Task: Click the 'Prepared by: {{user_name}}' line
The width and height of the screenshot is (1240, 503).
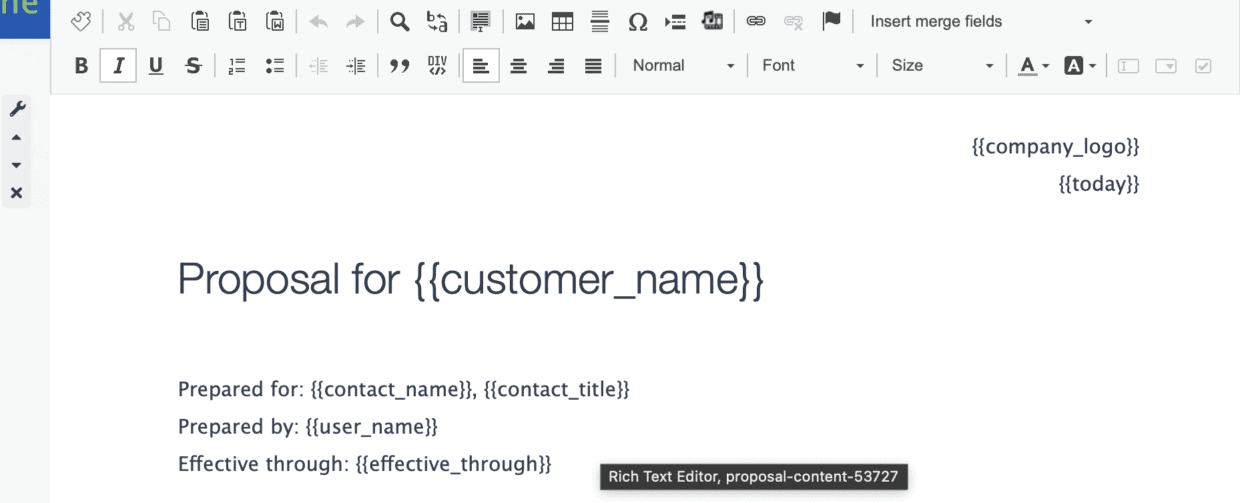Action: pos(308,427)
